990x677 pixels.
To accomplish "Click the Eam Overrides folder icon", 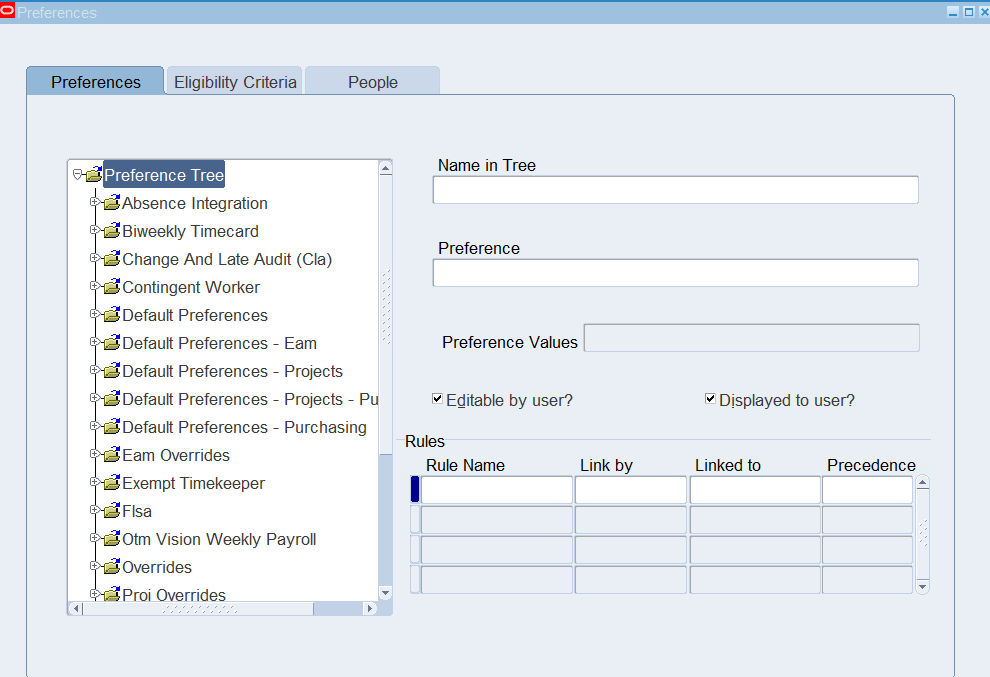I will (x=111, y=455).
